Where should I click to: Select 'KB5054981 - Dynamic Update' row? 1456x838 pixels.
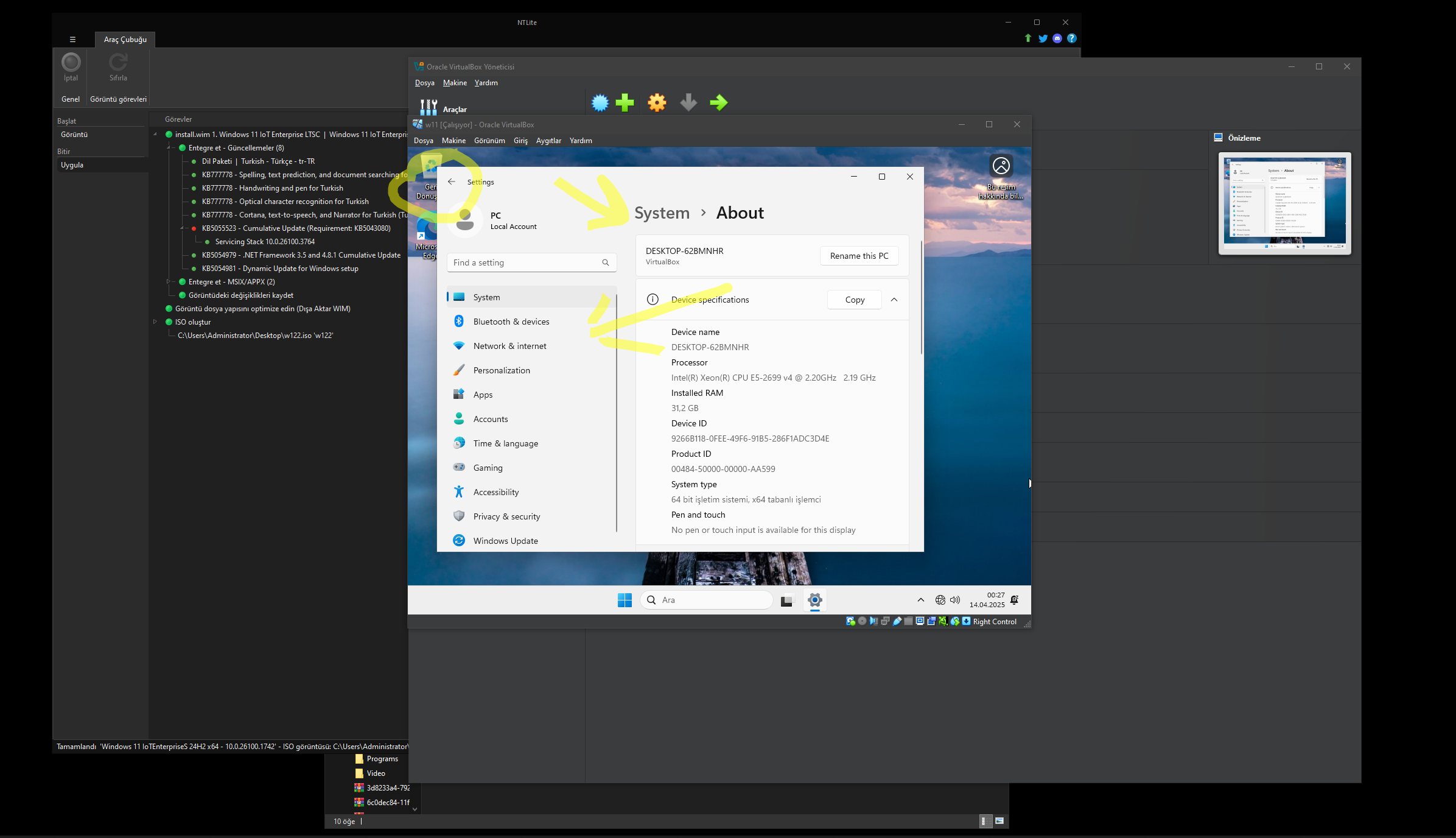tap(280, 269)
